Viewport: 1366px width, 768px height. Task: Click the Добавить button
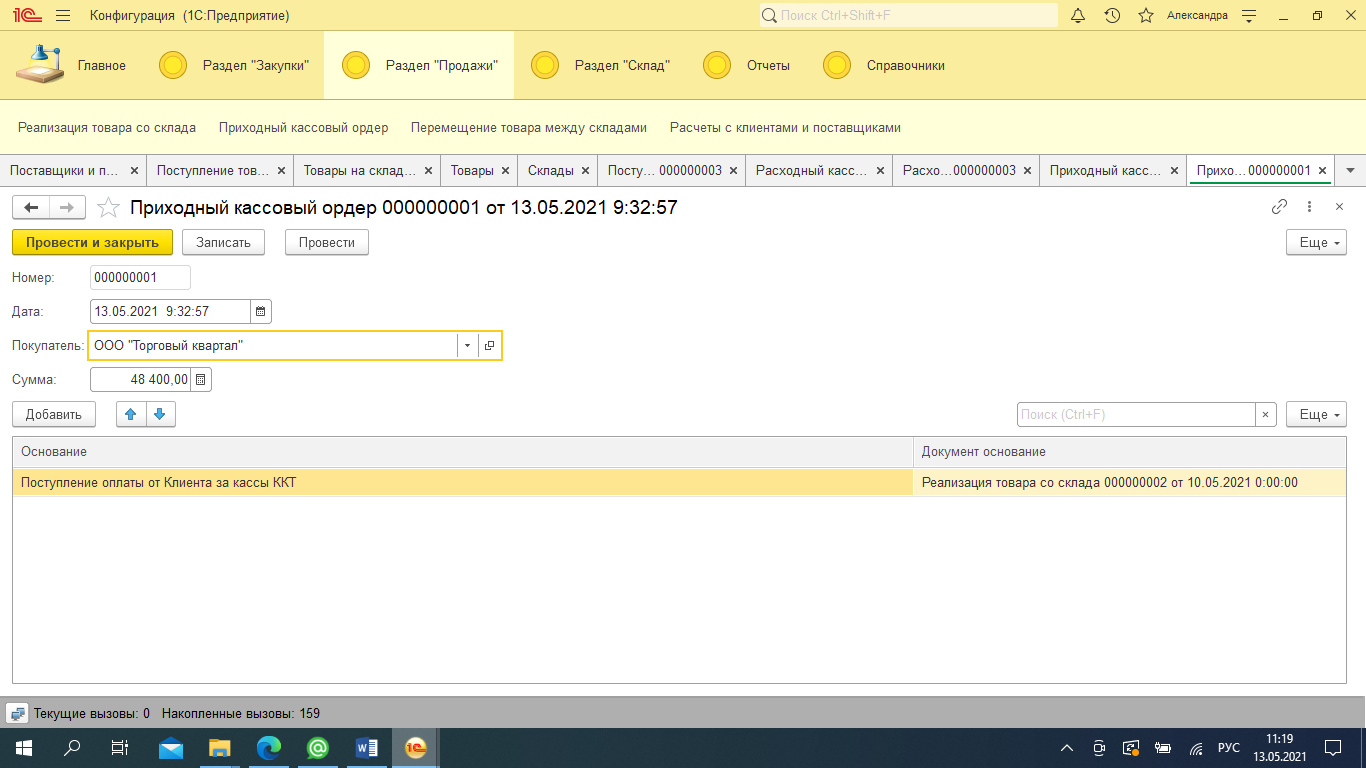[54, 414]
